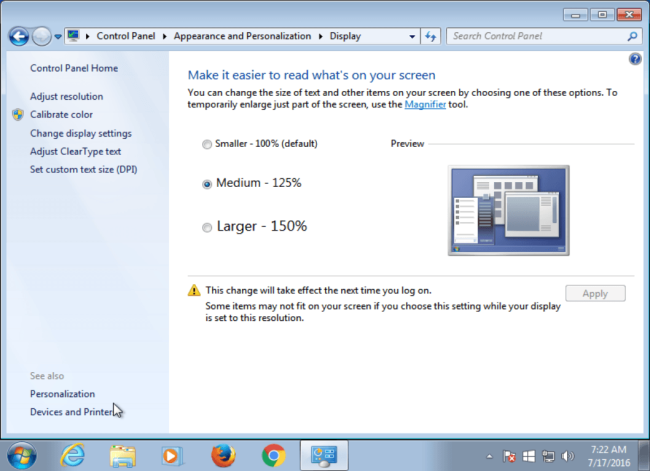Open the address bar history dropdown
Screen dimensions: 650x471
[x=412, y=36]
